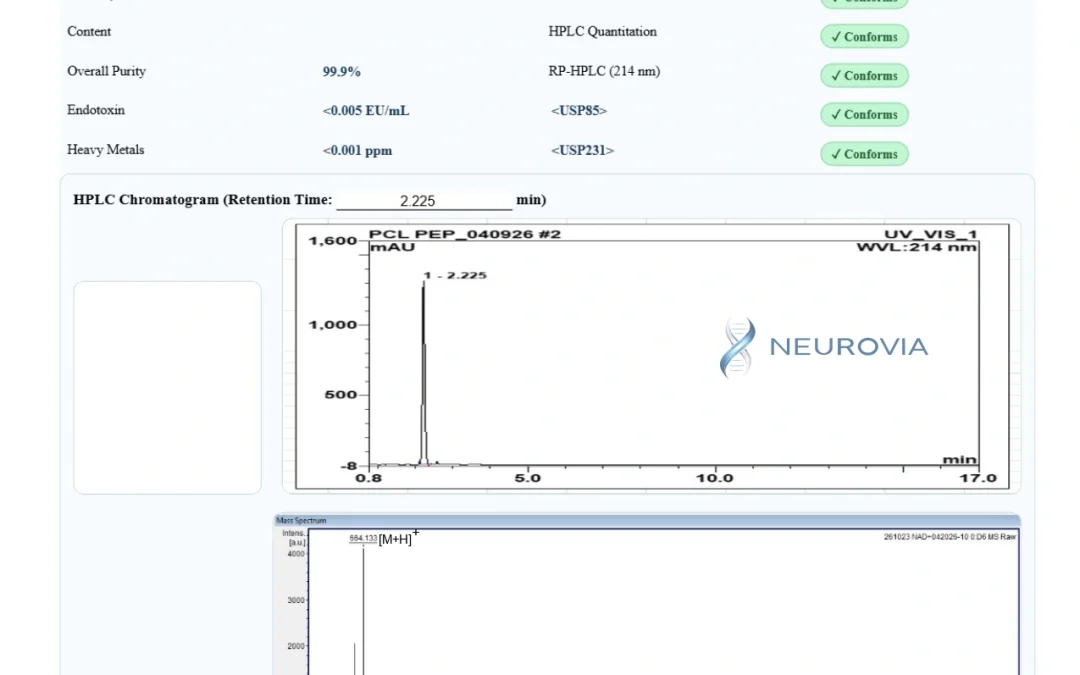Click the empty white box beside chromatogram
This screenshot has height=675, width=1080.
click(167, 387)
